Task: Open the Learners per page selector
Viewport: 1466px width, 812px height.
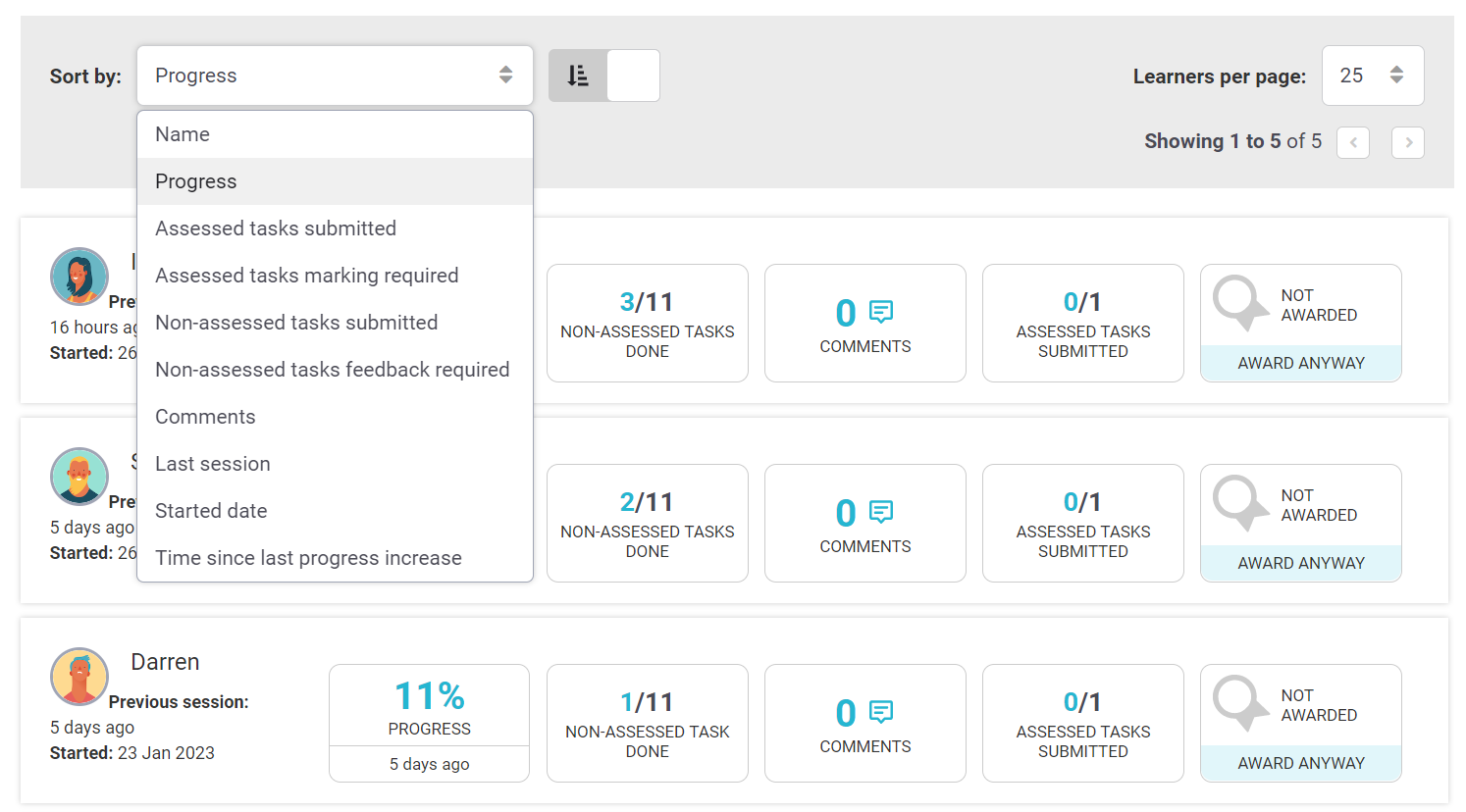Action: click(1373, 75)
